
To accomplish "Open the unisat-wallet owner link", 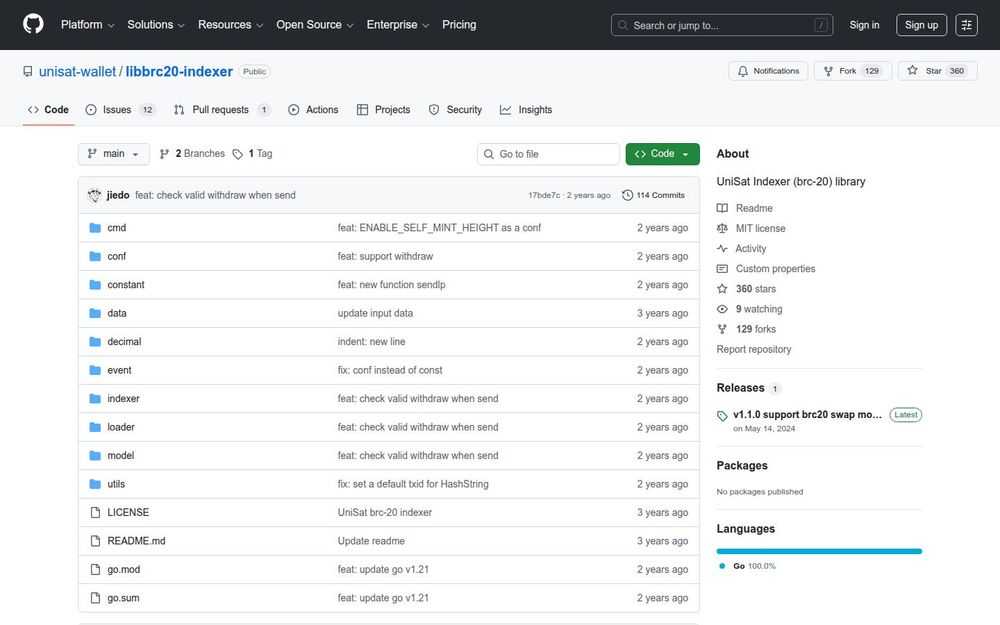I will [77, 71].
